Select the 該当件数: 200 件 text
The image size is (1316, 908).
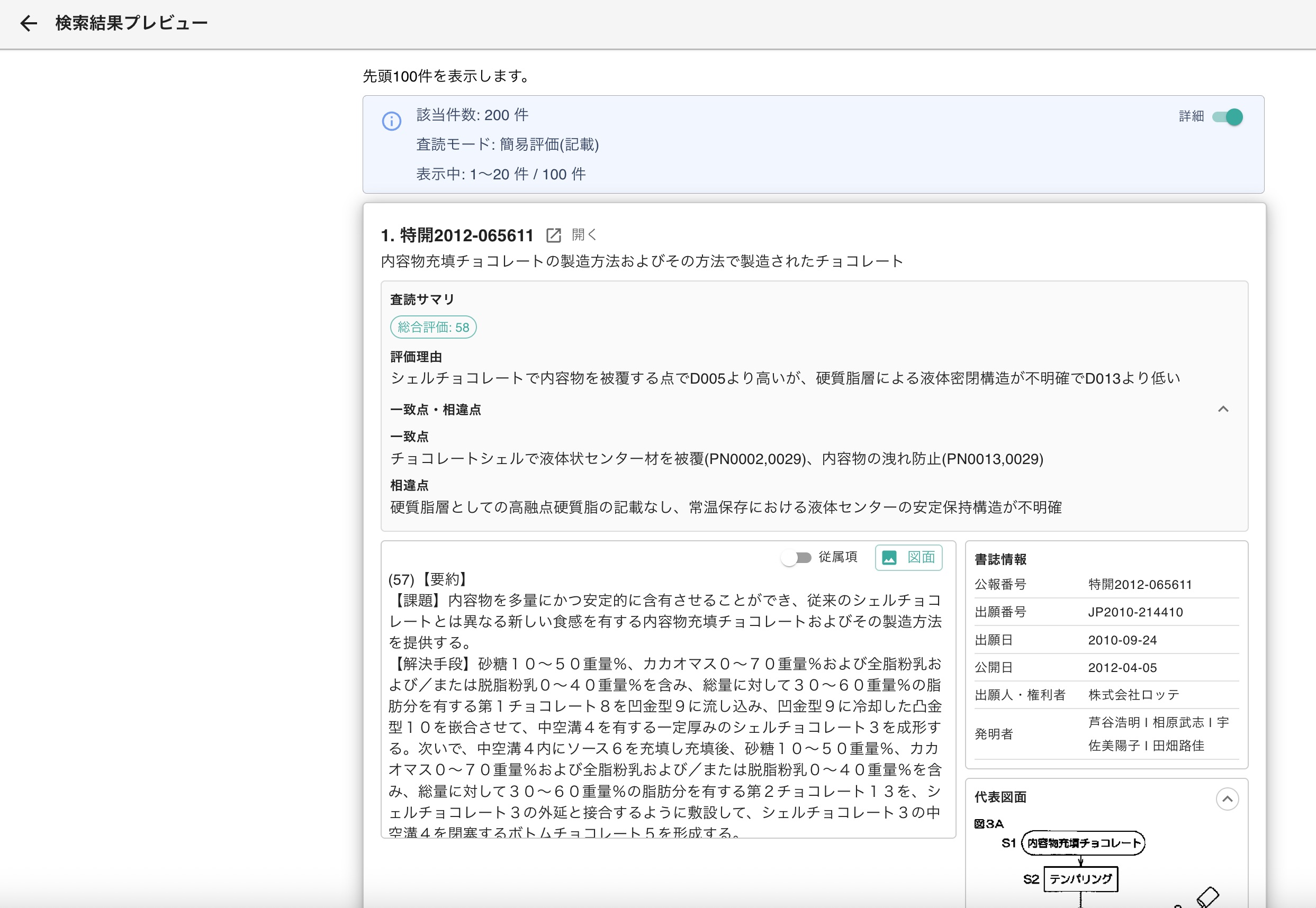[472, 115]
